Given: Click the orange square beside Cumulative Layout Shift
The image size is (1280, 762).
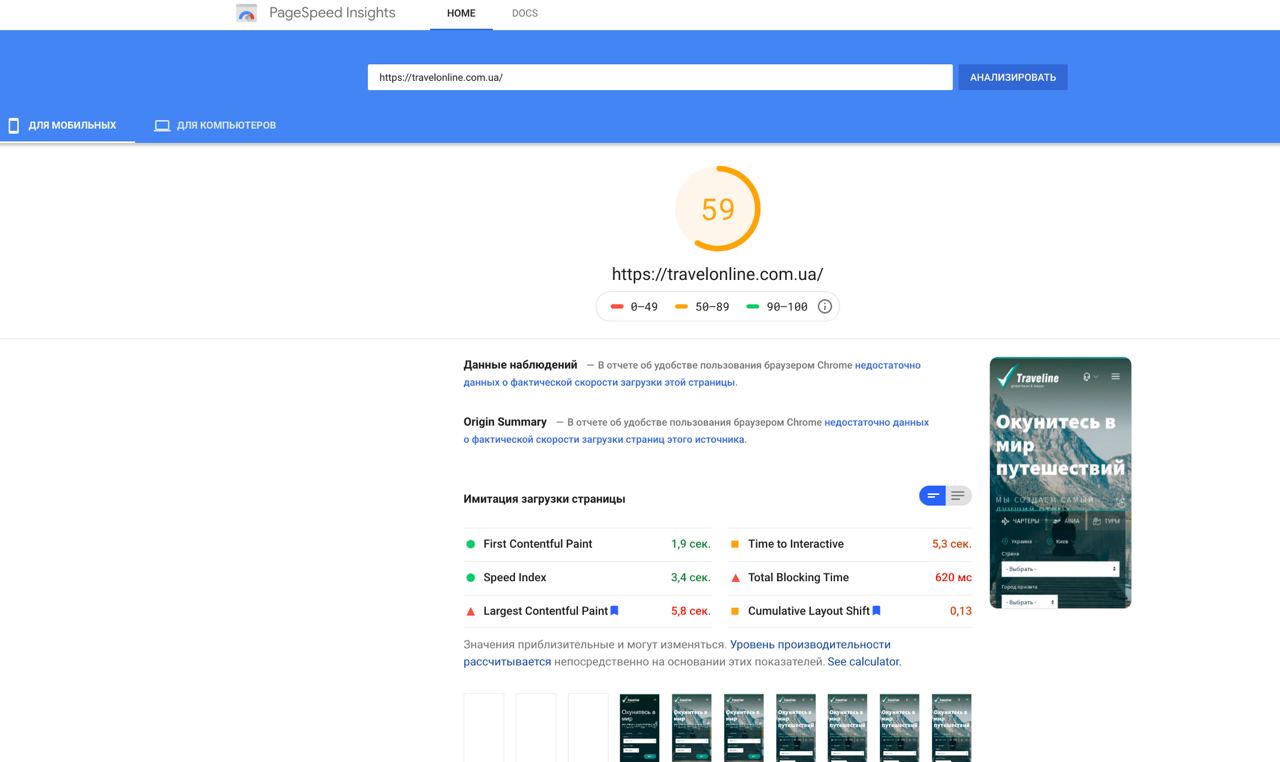Looking at the screenshot, I should 735,611.
